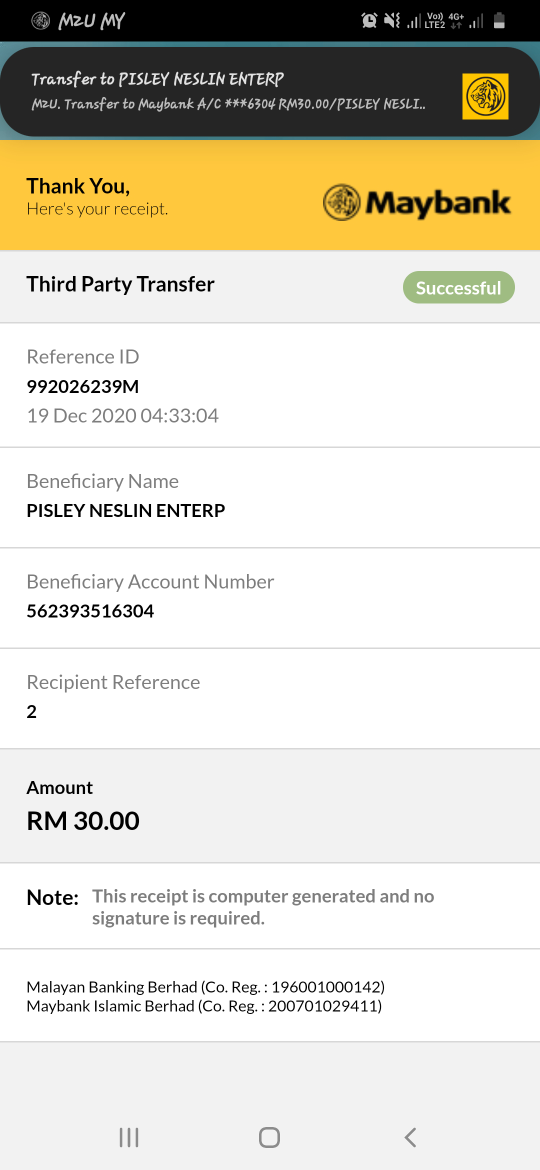Tap the Android recent apps icon

tap(129, 1137)
